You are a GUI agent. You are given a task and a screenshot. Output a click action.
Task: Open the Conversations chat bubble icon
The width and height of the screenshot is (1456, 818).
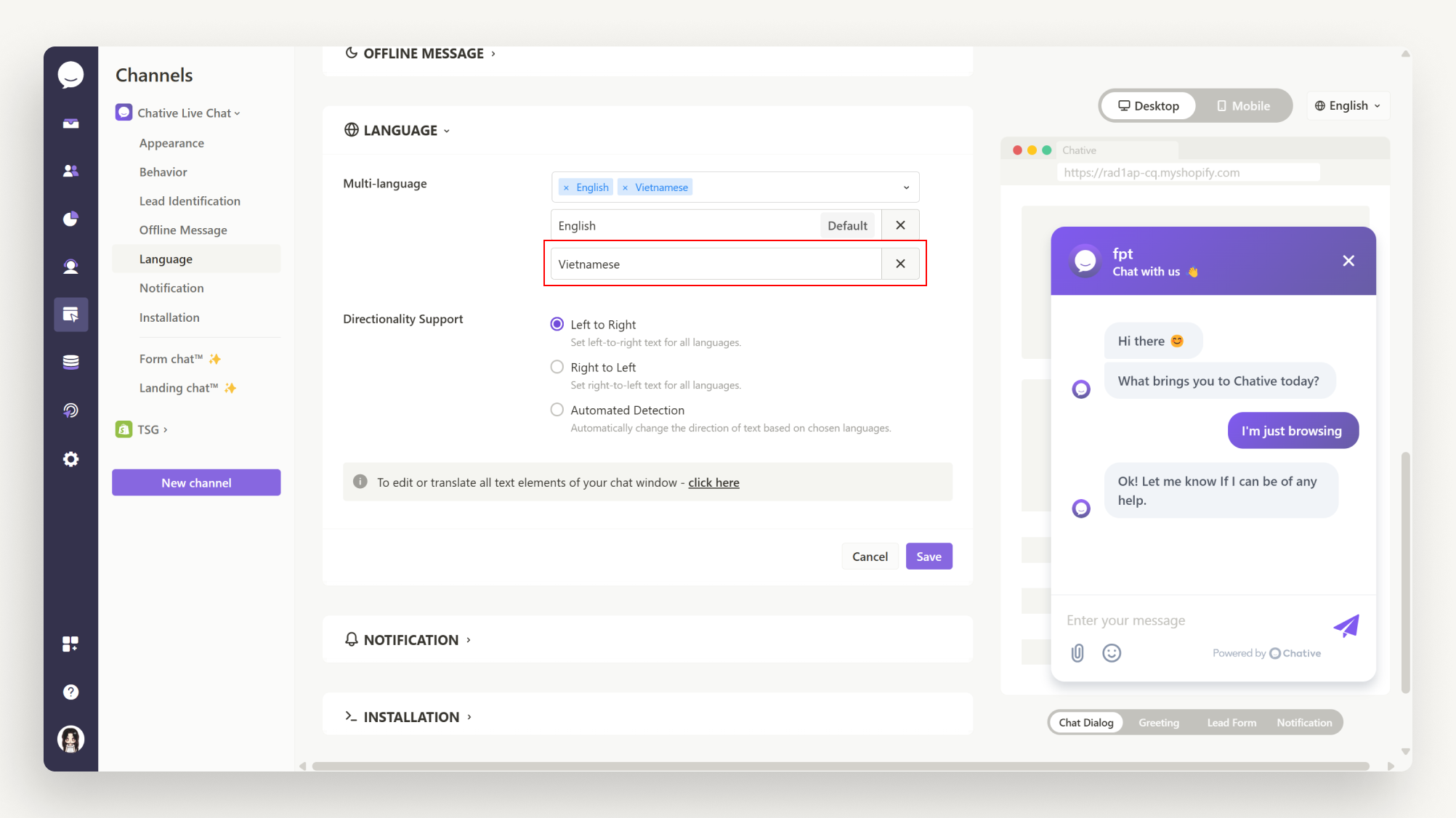coord(70,74)
